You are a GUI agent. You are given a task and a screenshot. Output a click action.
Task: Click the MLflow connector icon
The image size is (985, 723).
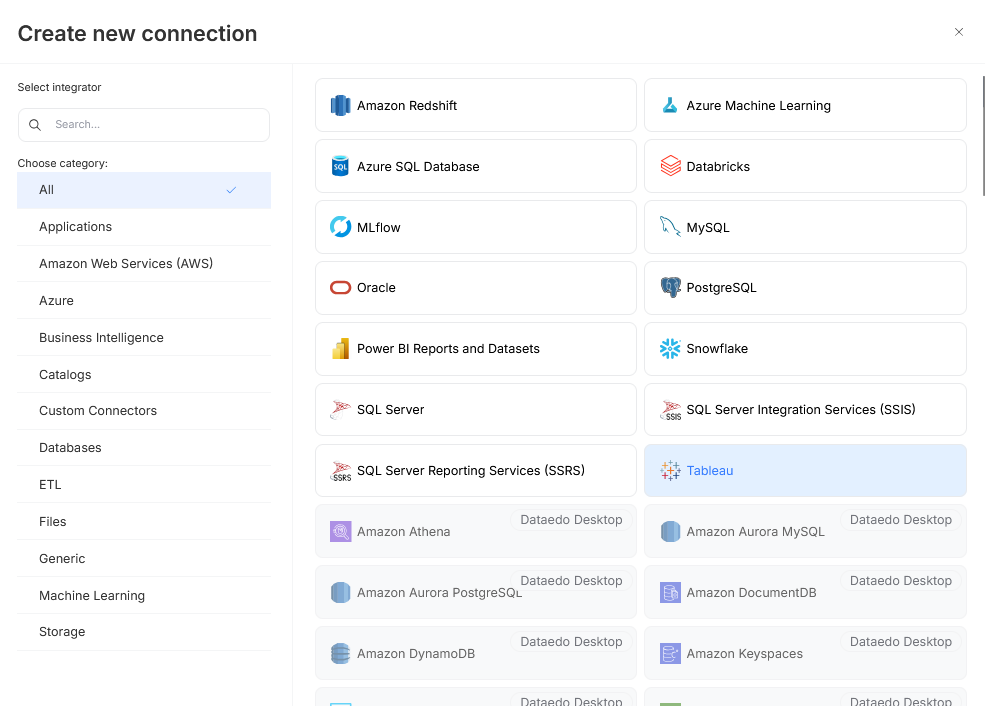[x=340, y=227]
